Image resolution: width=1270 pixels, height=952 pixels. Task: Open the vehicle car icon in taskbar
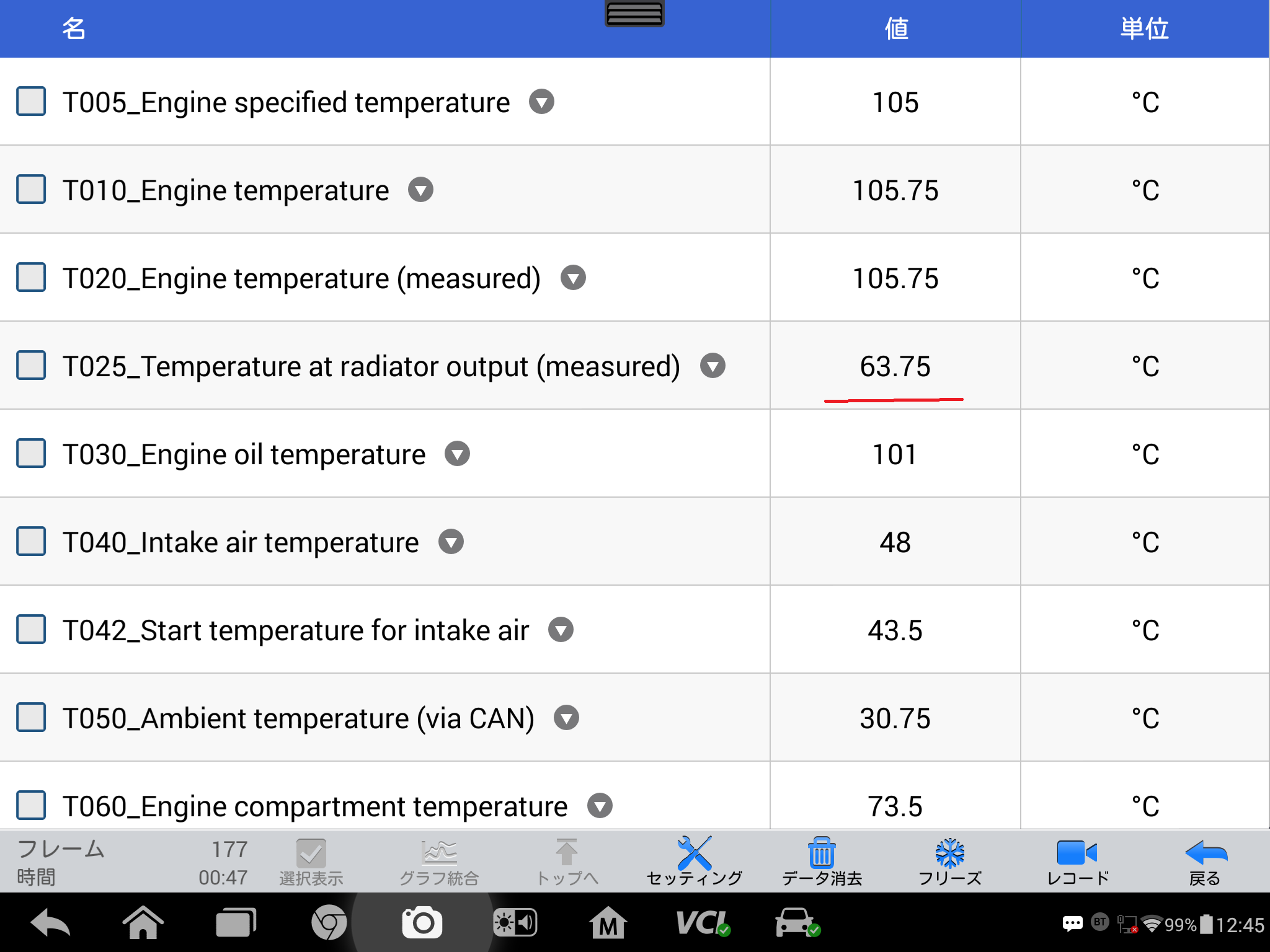pyautogui.click(x=797, y=923)
